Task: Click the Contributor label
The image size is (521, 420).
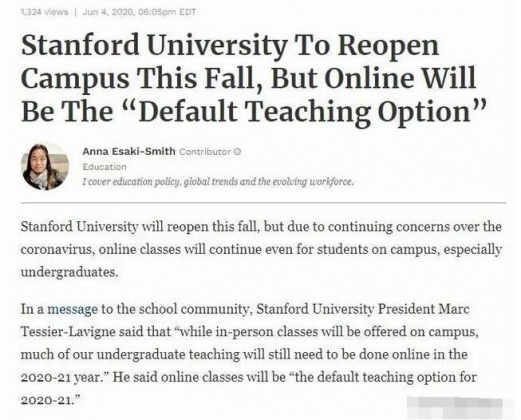Action: (205, 152)
